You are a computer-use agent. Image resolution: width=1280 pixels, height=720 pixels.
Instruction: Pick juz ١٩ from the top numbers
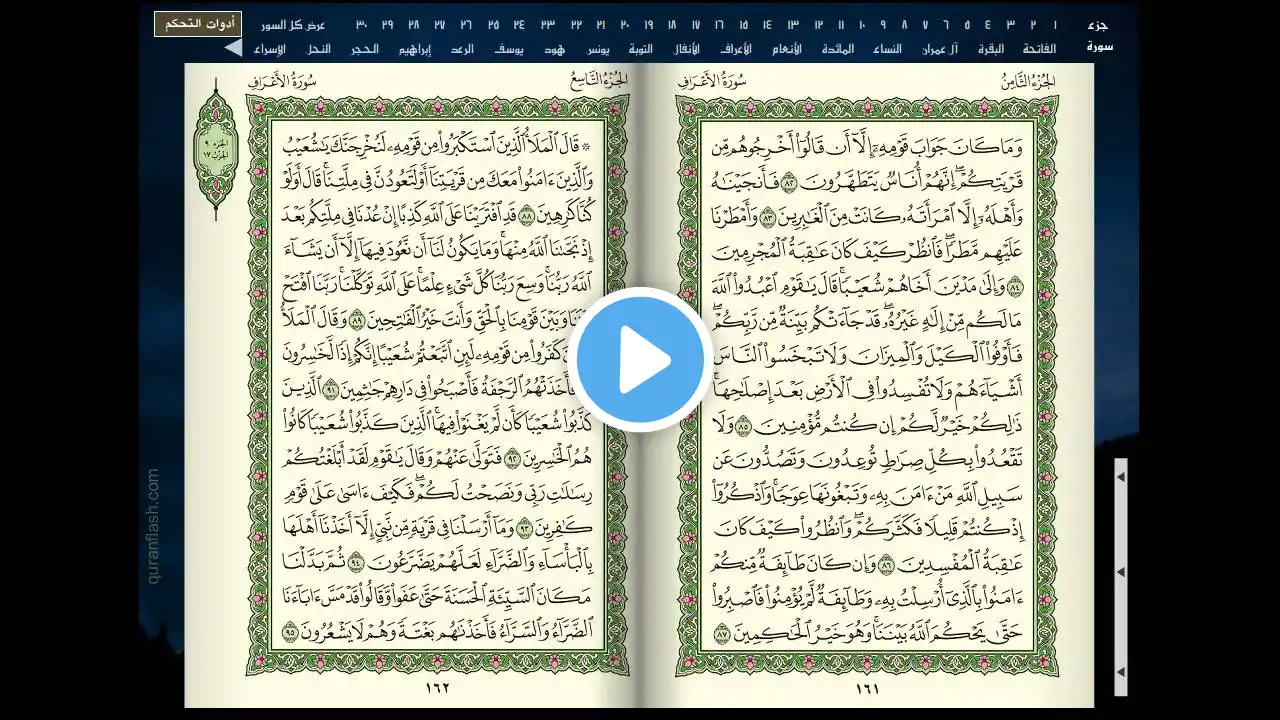point(648,24)
